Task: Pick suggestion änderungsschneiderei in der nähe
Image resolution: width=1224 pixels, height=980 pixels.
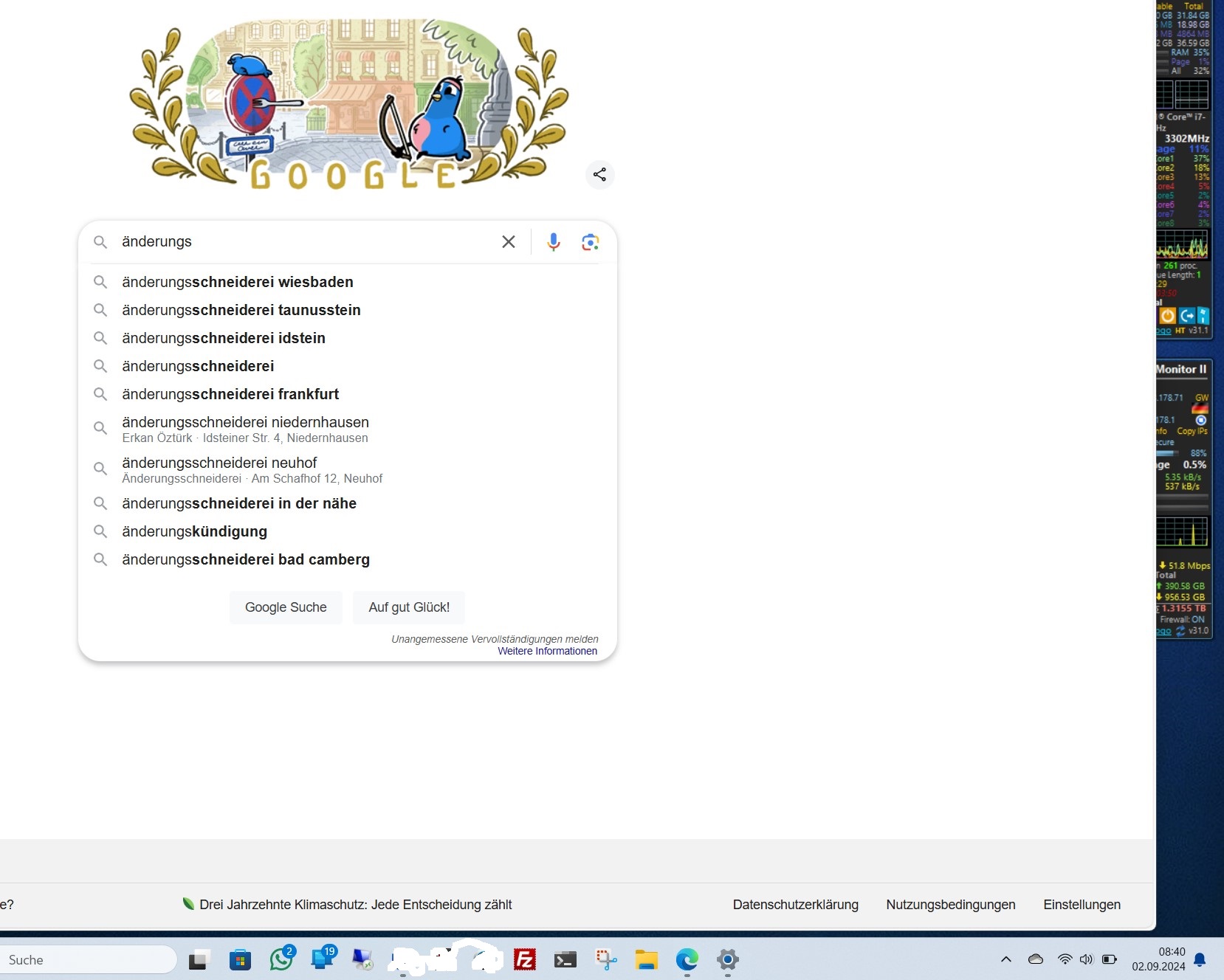Action: click(x=348, y=503)
